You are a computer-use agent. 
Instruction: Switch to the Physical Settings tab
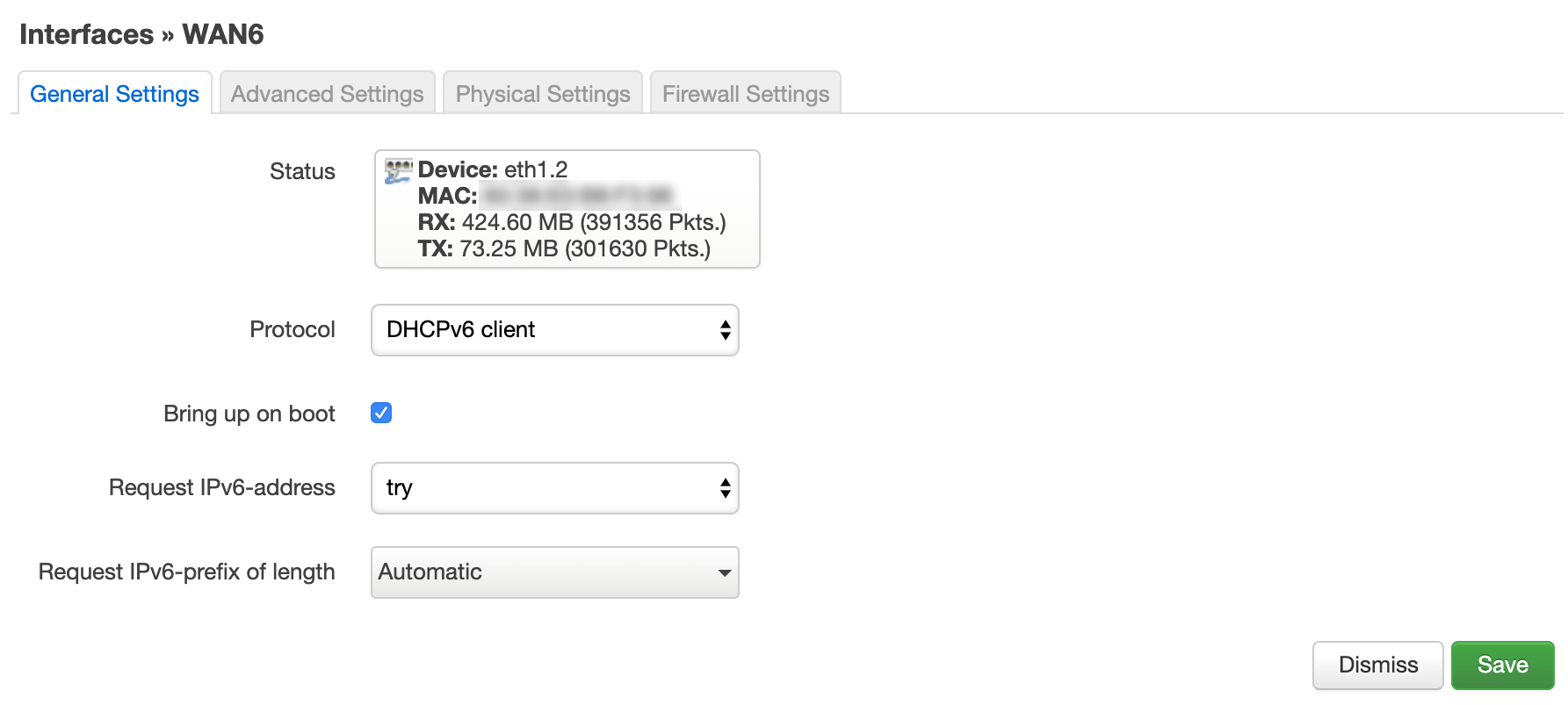coord(543,93)
